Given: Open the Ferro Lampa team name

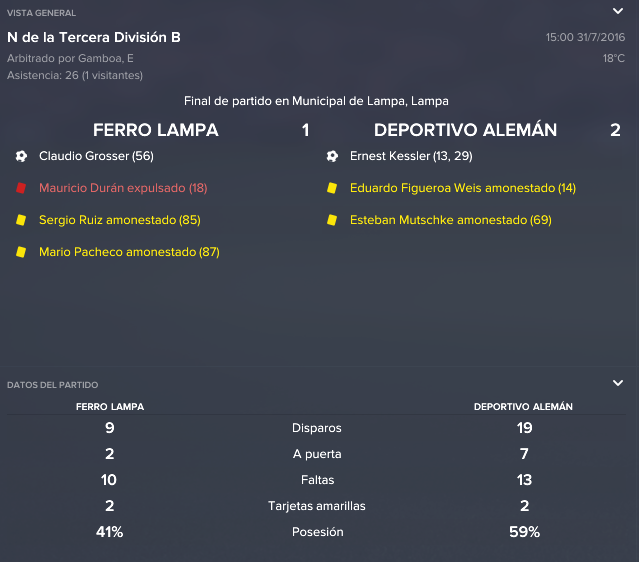Looking at the screenshot, I should pyautogui.click(x=156, y=130).
